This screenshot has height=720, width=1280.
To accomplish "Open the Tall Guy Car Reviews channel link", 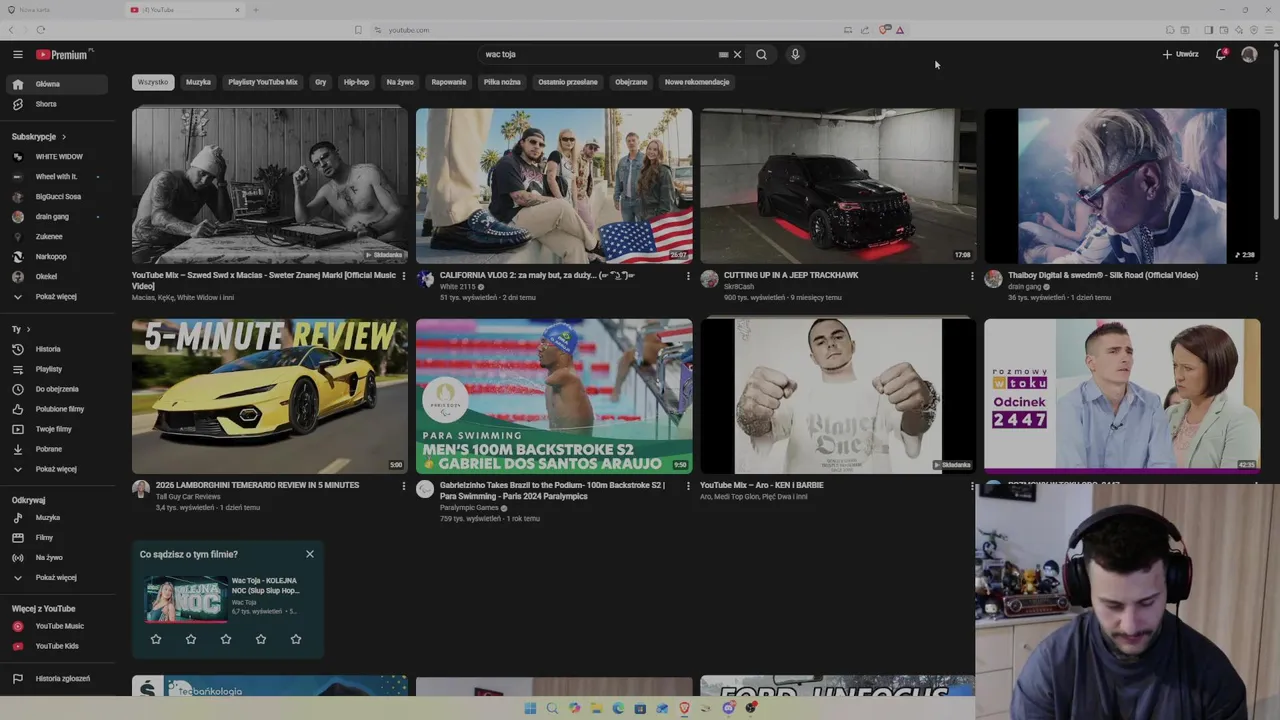I will click(x=188, y=497).
